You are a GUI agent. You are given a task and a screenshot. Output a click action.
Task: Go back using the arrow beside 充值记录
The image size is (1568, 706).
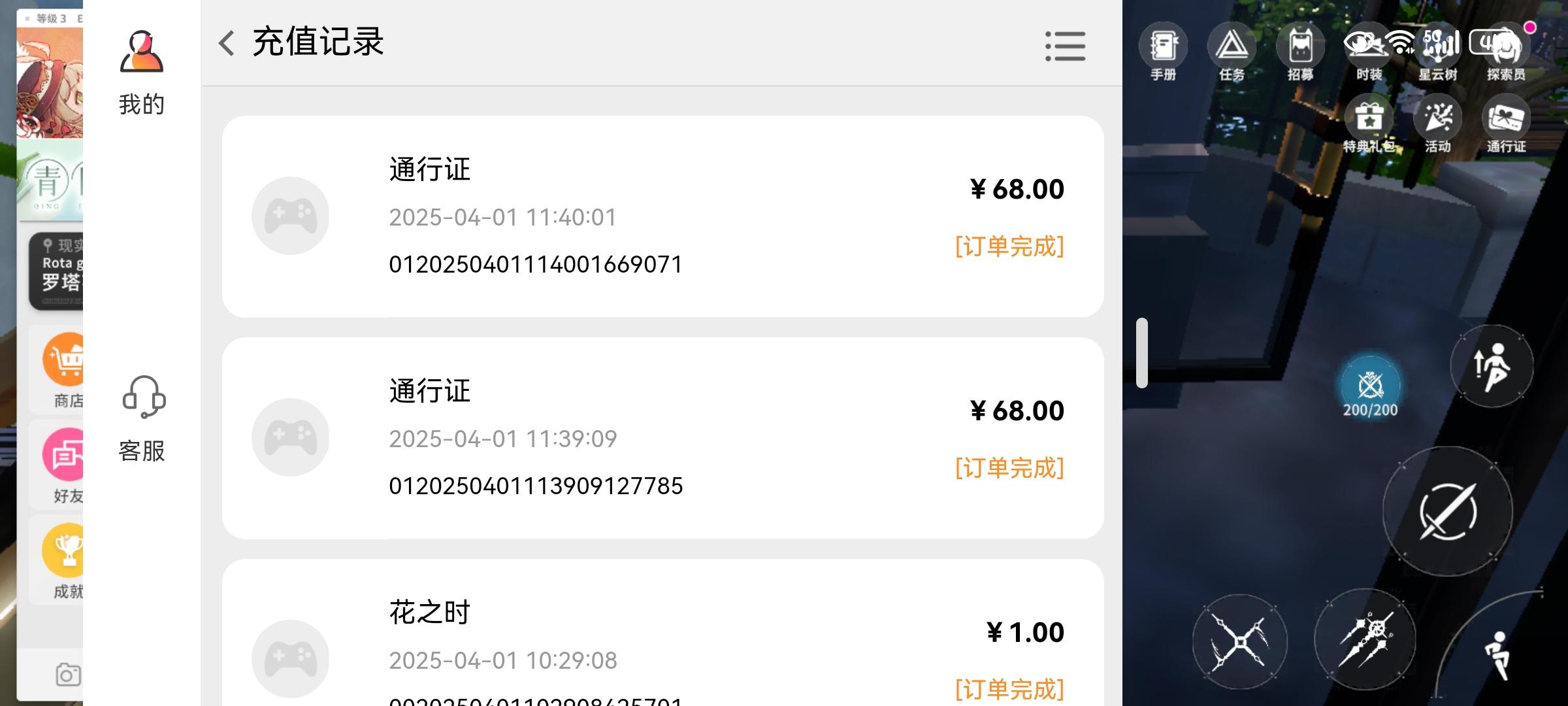pos(227,43)
